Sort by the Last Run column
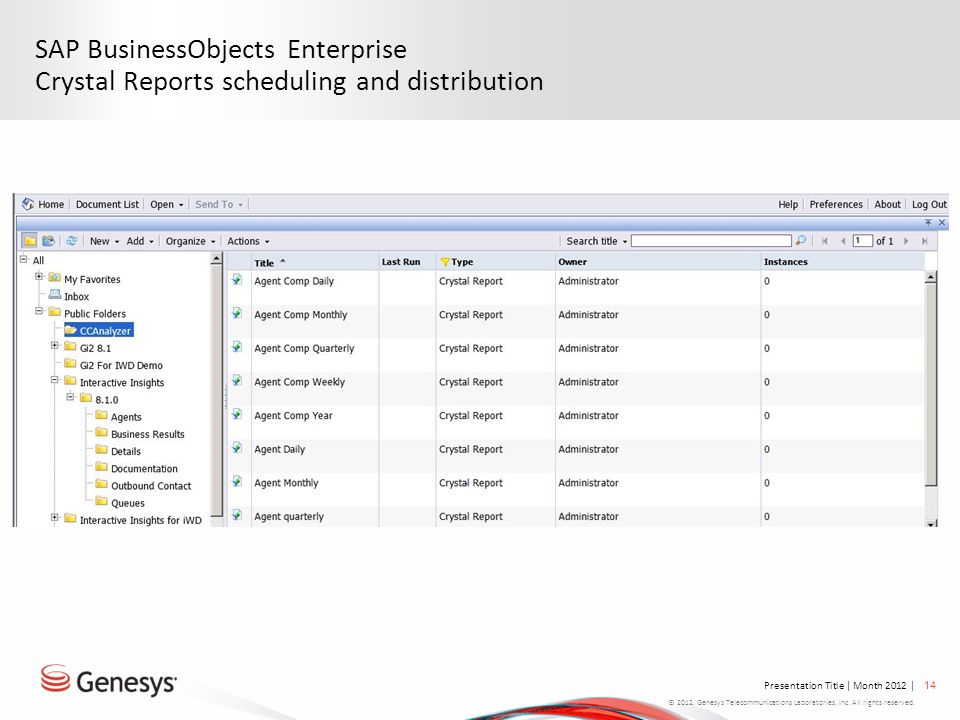 coord(401,262)
